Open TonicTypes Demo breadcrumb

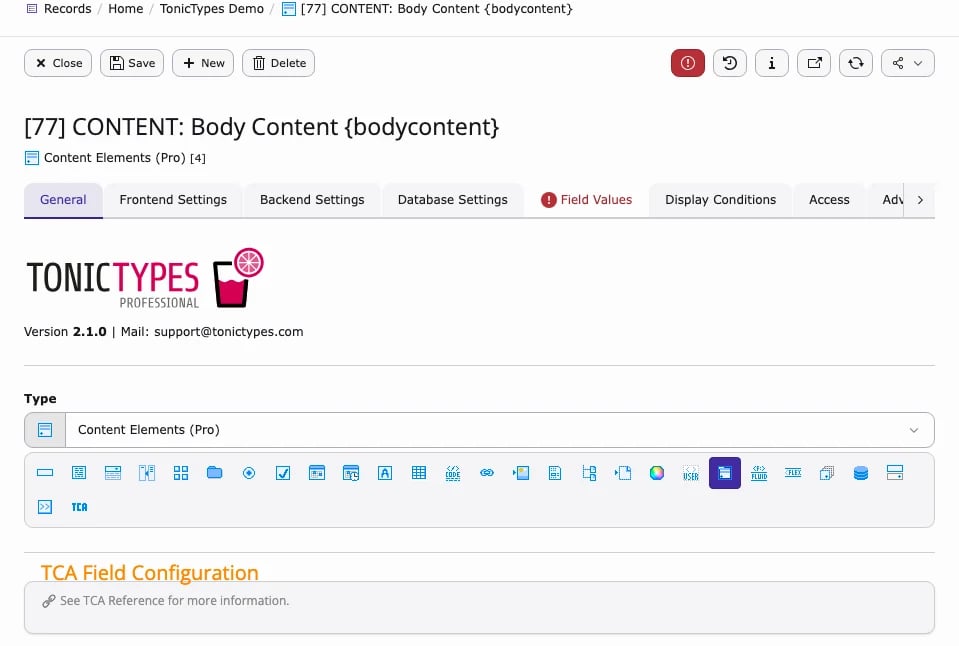212,9
